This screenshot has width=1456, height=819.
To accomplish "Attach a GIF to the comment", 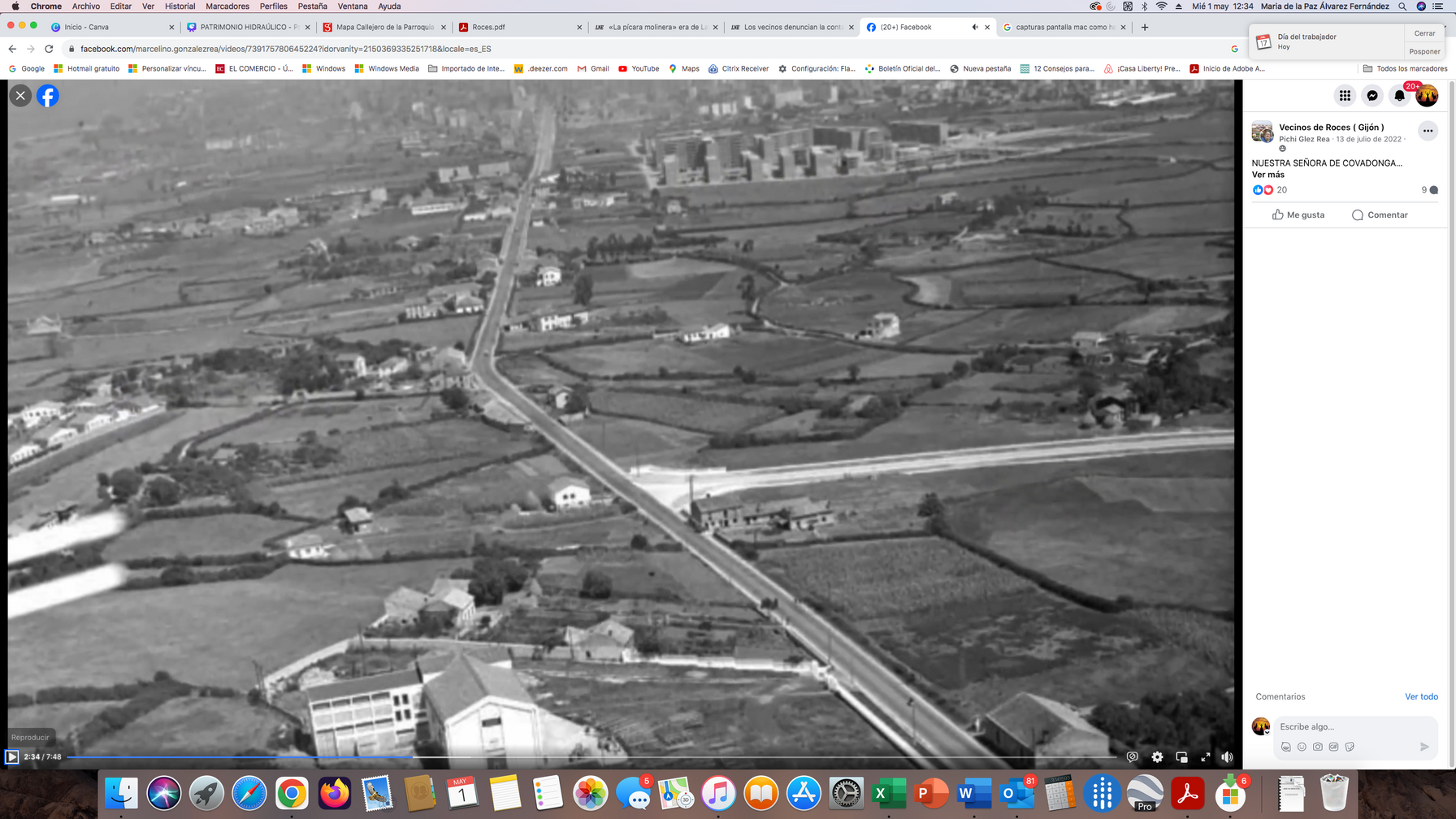I will 1333,747.
